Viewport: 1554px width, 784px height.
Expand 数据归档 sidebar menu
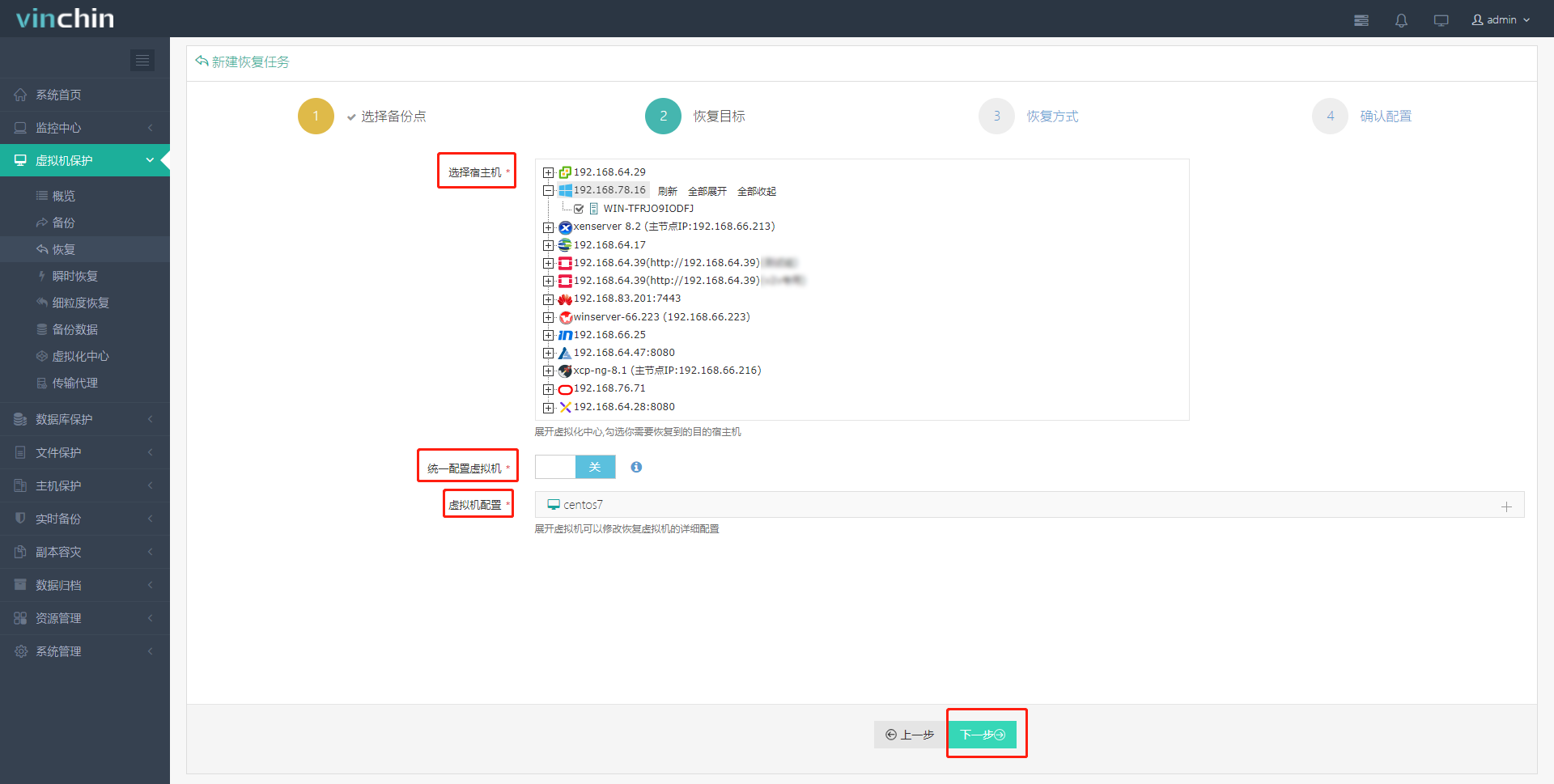point(85,585)
